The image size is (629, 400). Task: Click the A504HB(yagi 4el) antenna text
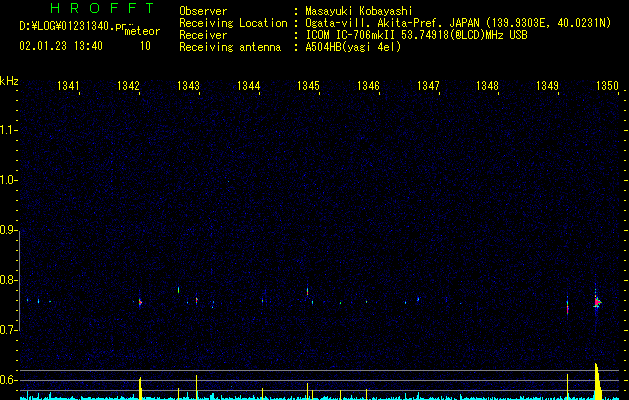pos(353,47)
